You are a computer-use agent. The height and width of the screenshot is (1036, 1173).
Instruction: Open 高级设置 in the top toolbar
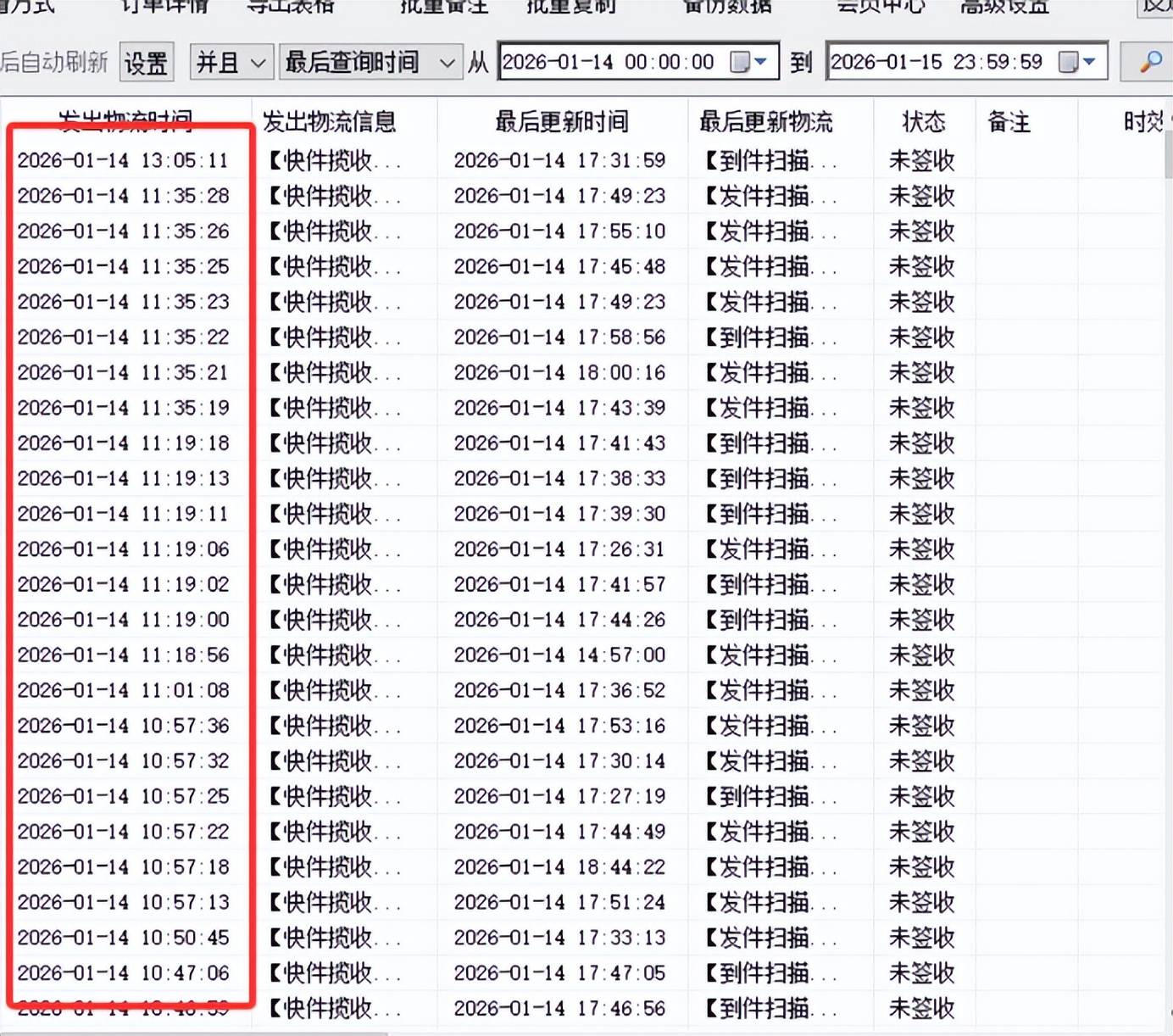click(1004, 7)
